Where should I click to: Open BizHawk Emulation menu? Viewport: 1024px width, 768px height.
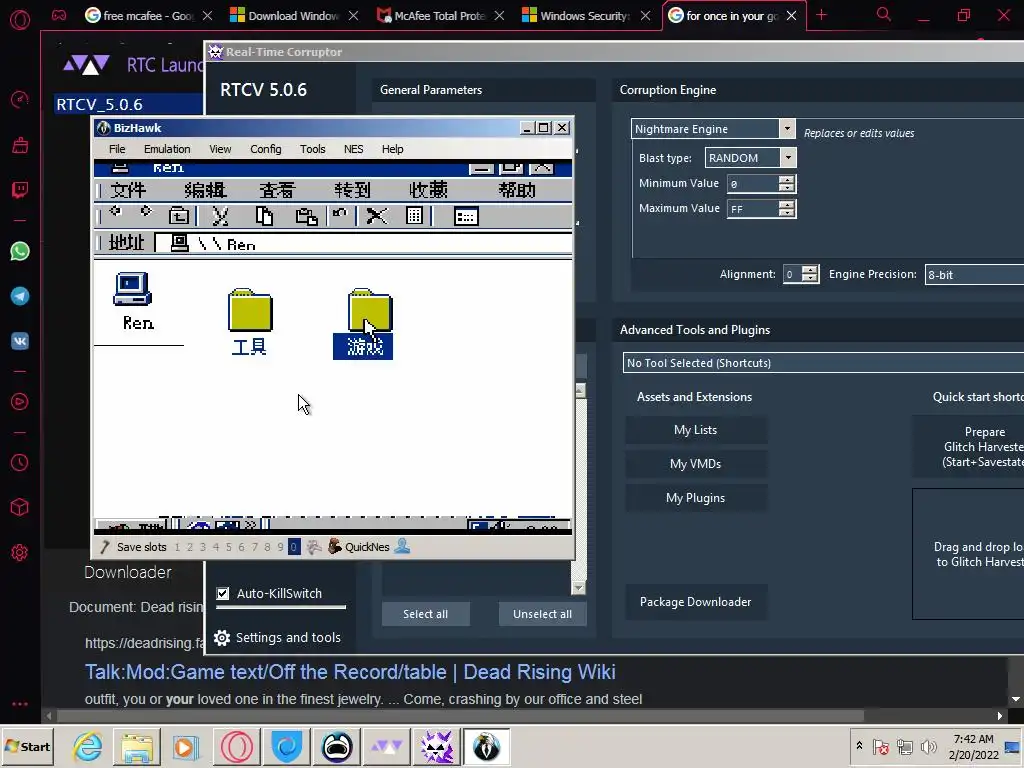pyautogui.click(x=167, y=149)
